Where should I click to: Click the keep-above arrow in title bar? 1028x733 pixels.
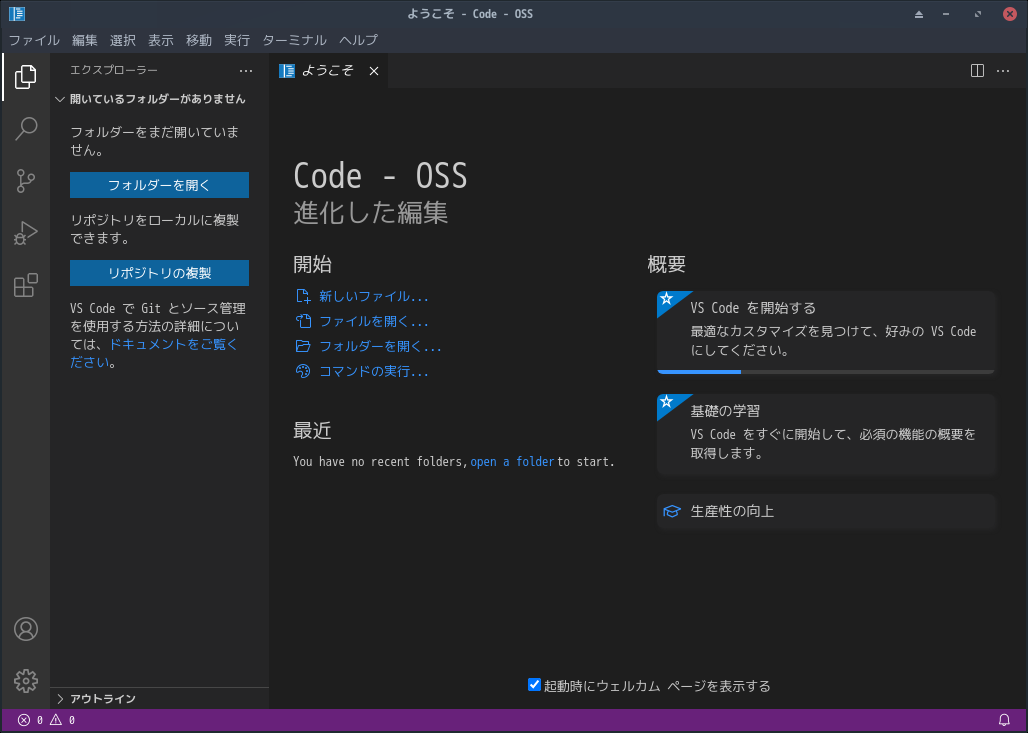pos(919,14)
